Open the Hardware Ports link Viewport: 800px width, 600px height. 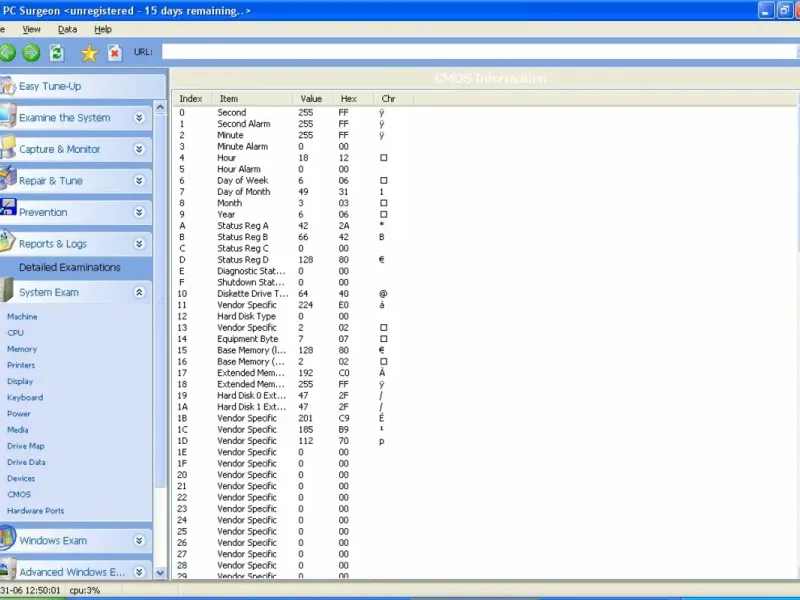pos(36,511)
